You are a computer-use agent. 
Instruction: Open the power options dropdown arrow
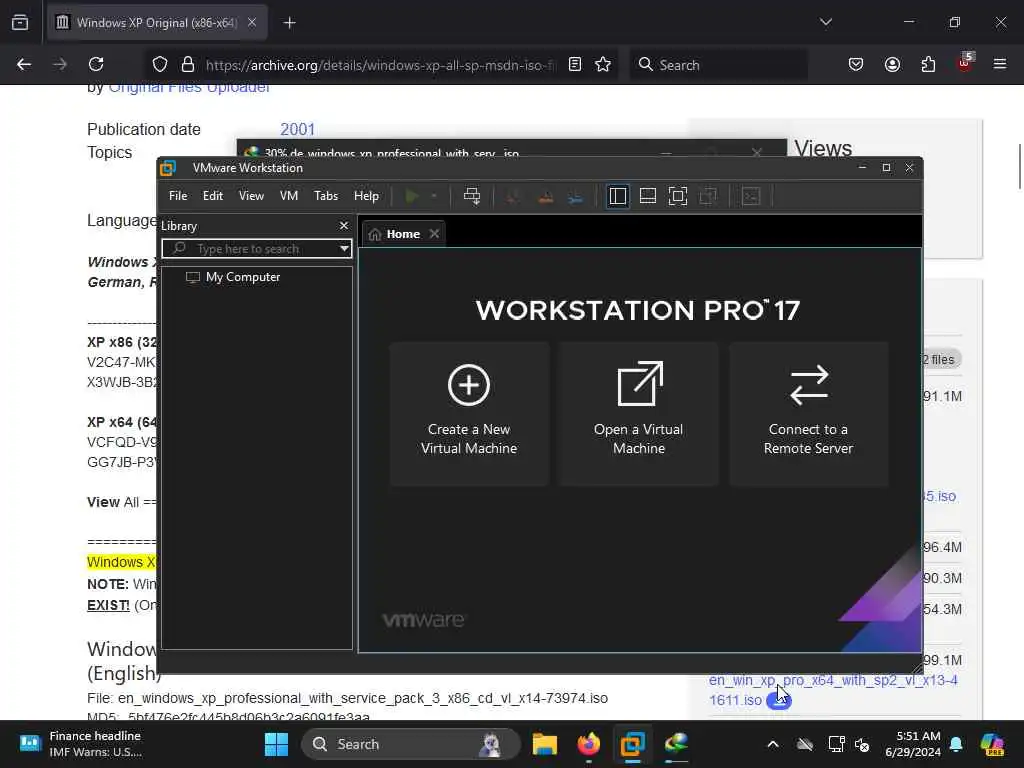pos(434,196)
